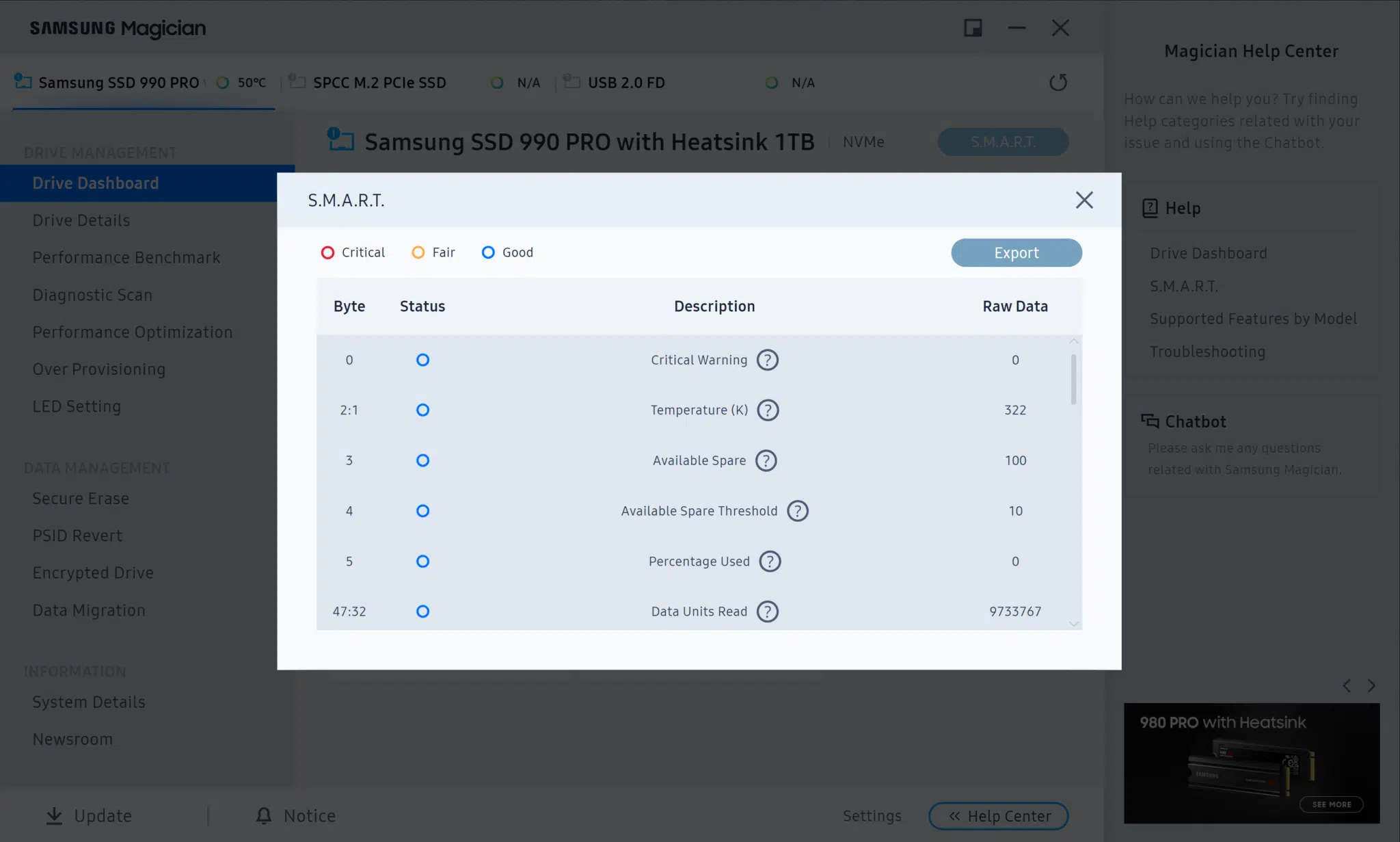The width and height of the screenshot is (1400, 842).
Task: Click the S.M.A.R.T. button beside NVMe
Action: coord(1003,142)
